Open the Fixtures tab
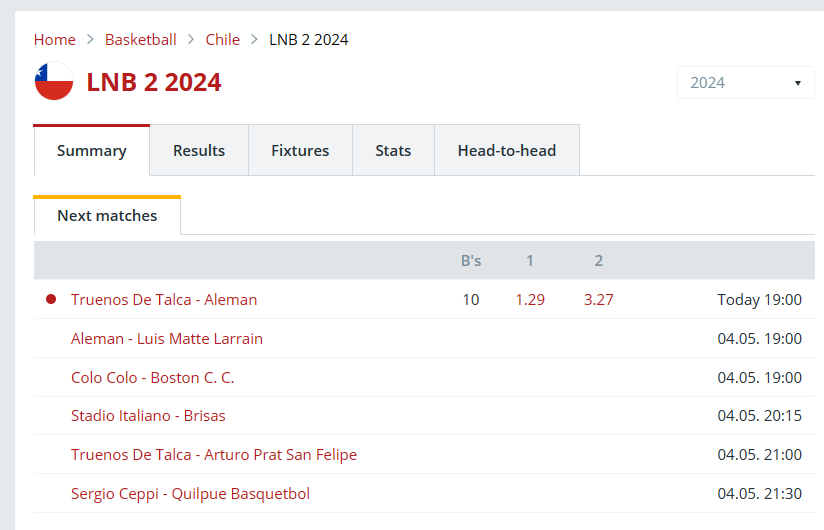The width and height of the screenshot is (824, 530). click(300, 151)
